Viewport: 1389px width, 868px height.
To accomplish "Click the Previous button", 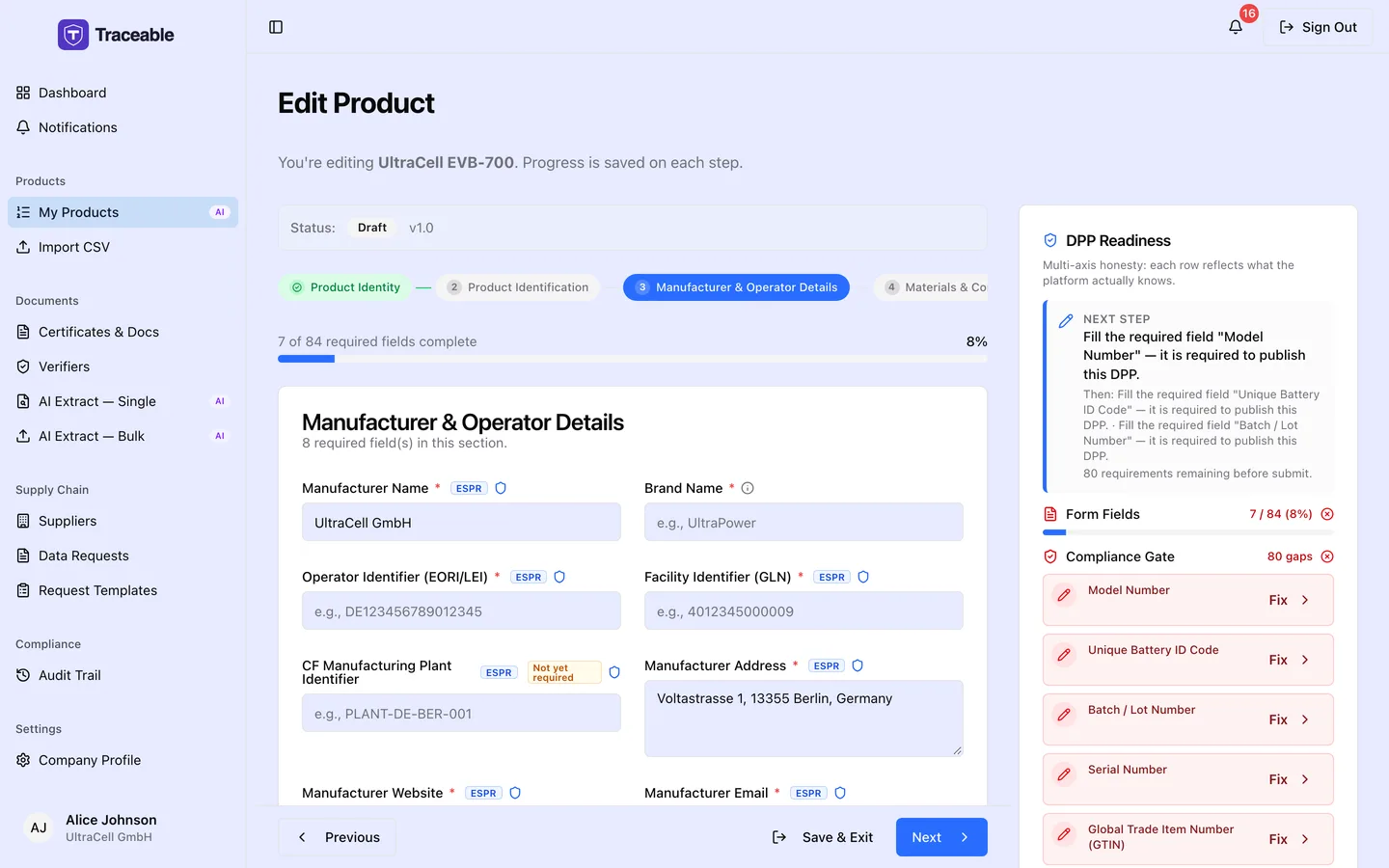I will tap(337, 837).
